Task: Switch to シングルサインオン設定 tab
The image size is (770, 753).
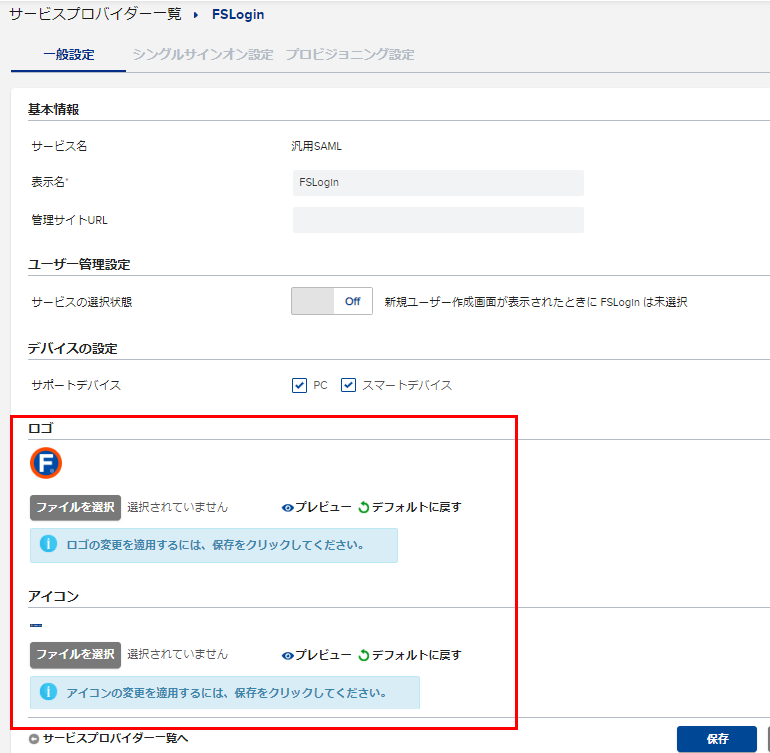Action: tap(203, 55)
